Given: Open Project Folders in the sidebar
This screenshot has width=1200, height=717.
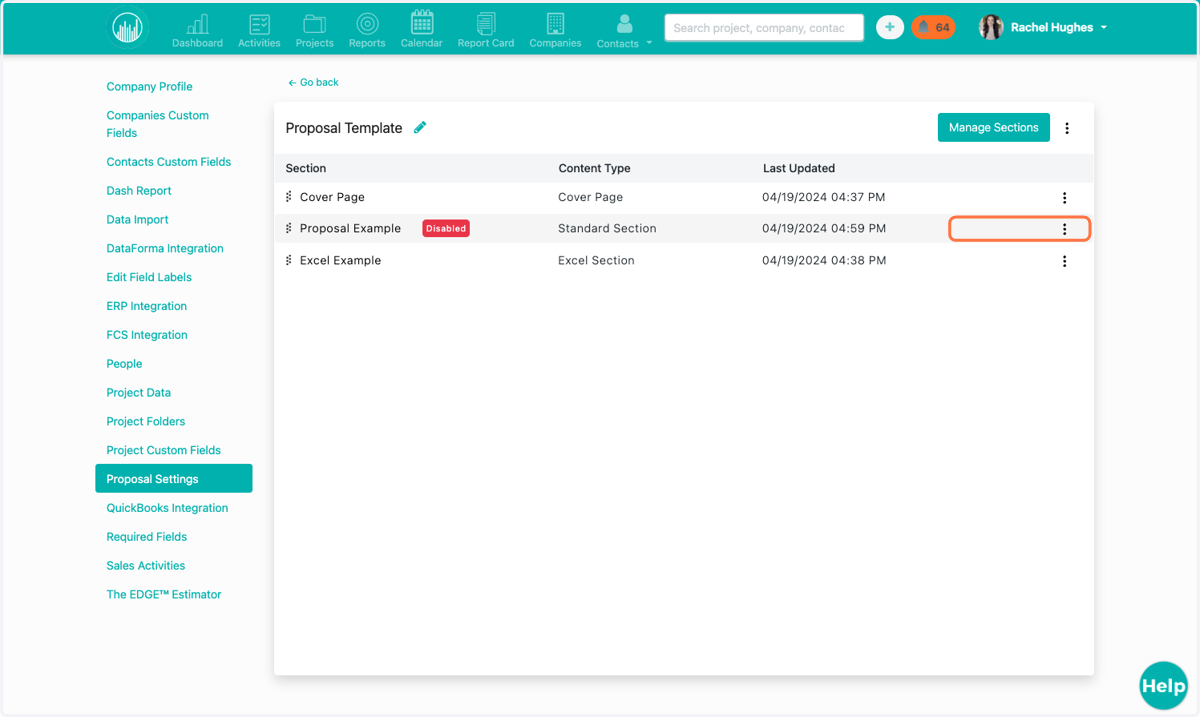Looking at the screenshot, I should (145, 422).
